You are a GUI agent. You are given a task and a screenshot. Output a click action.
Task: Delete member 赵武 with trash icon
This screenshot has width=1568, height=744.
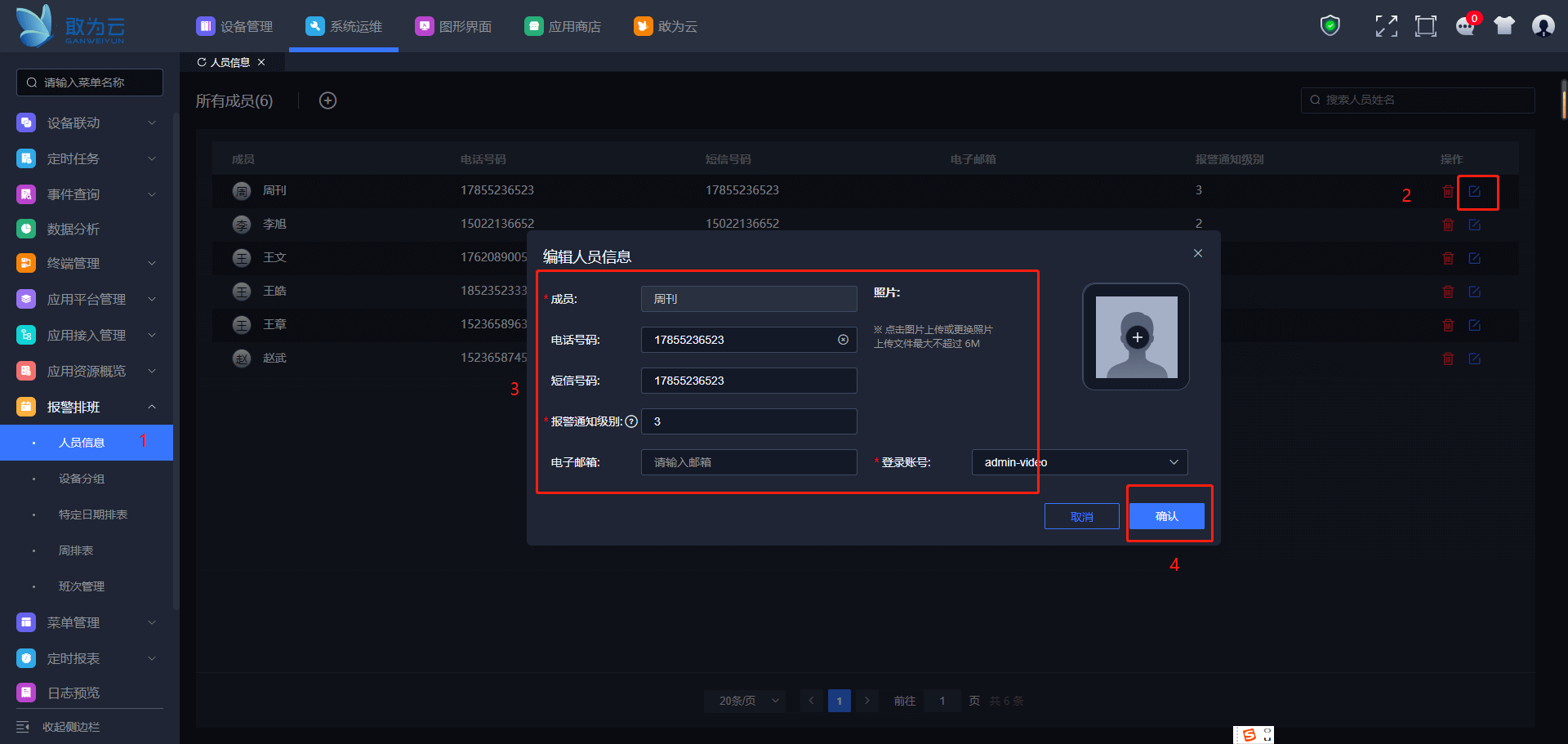click(x=1448, y=359)
